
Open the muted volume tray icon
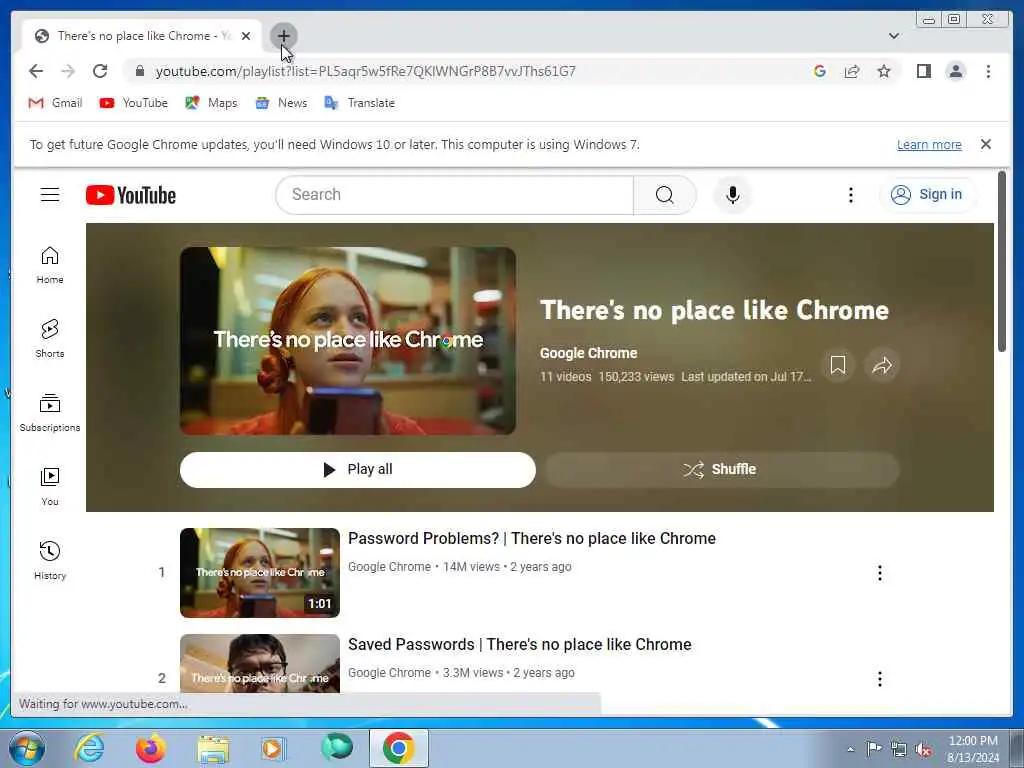pyautogui.click(x=923, y=749)
